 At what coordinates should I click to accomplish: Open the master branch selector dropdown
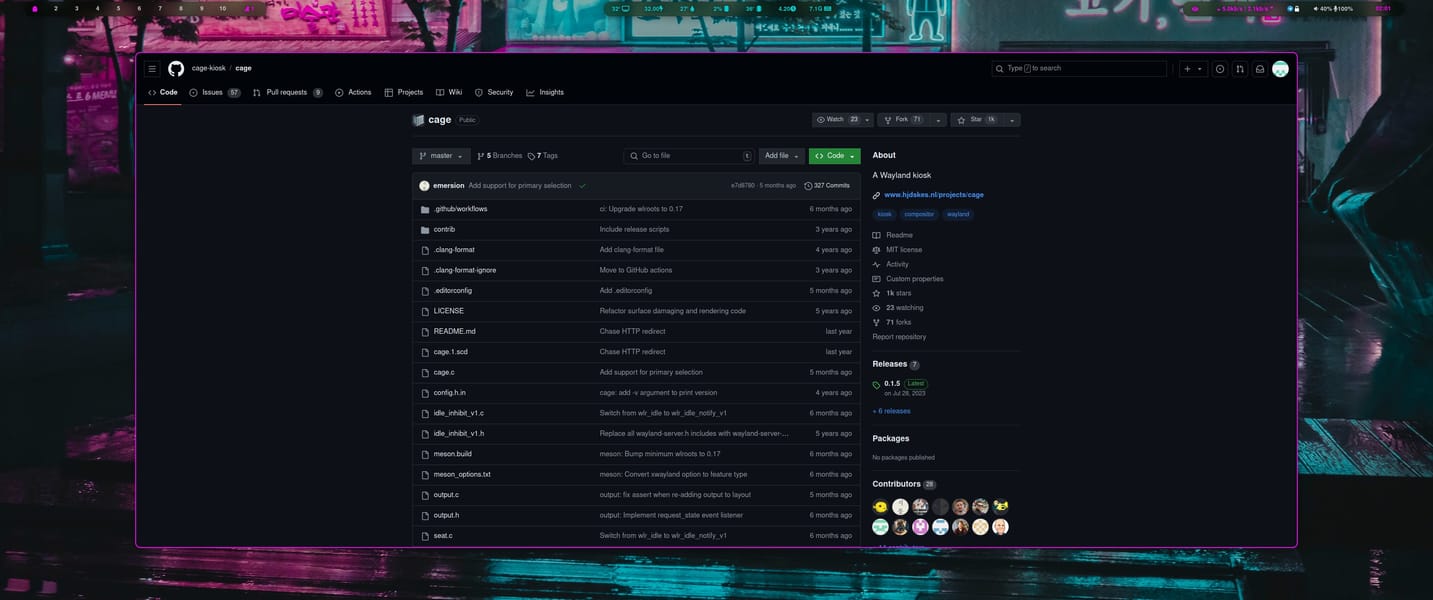pyautogui.click(x=441, y=156)
